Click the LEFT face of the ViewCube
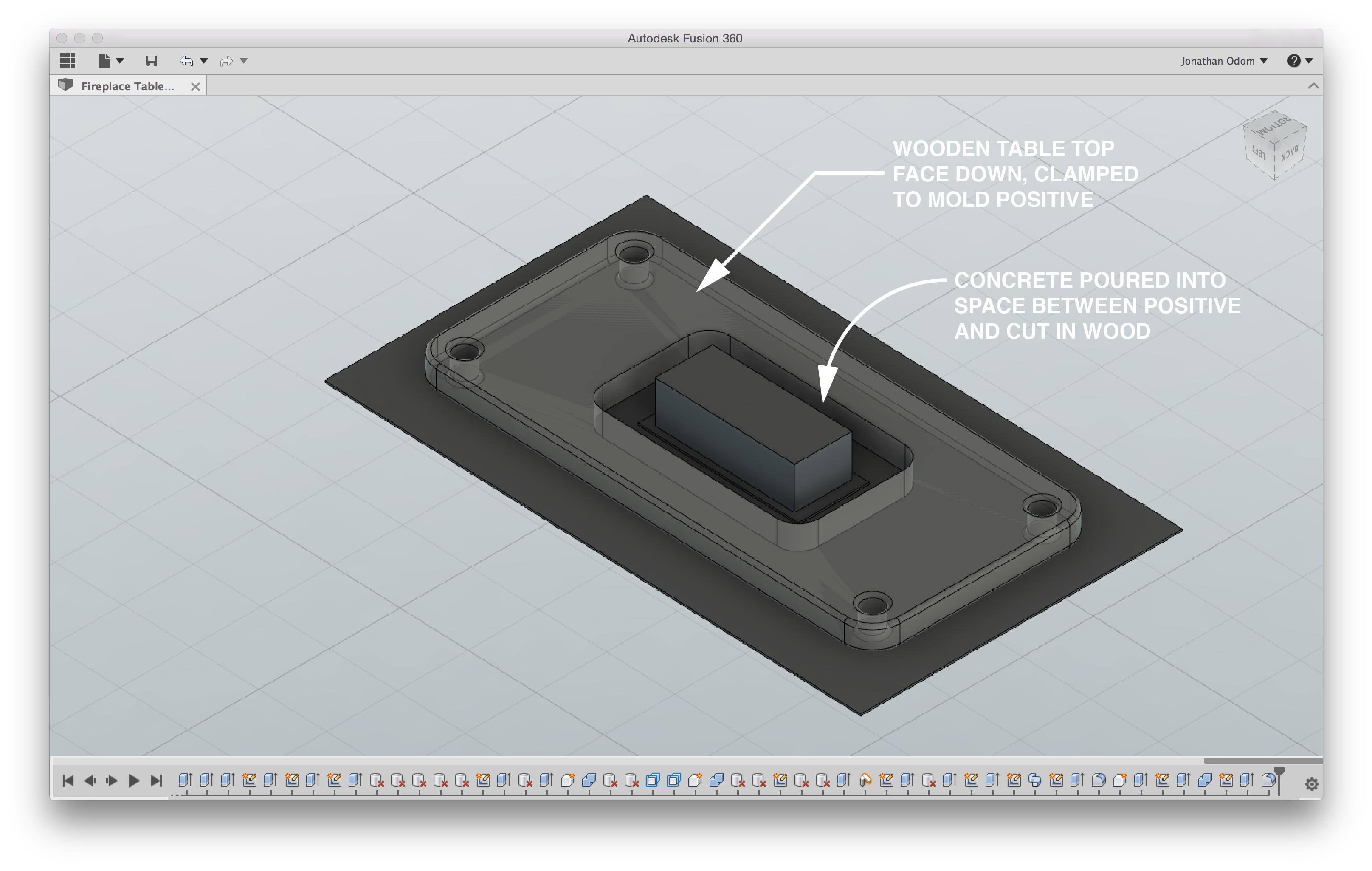 1259,153
